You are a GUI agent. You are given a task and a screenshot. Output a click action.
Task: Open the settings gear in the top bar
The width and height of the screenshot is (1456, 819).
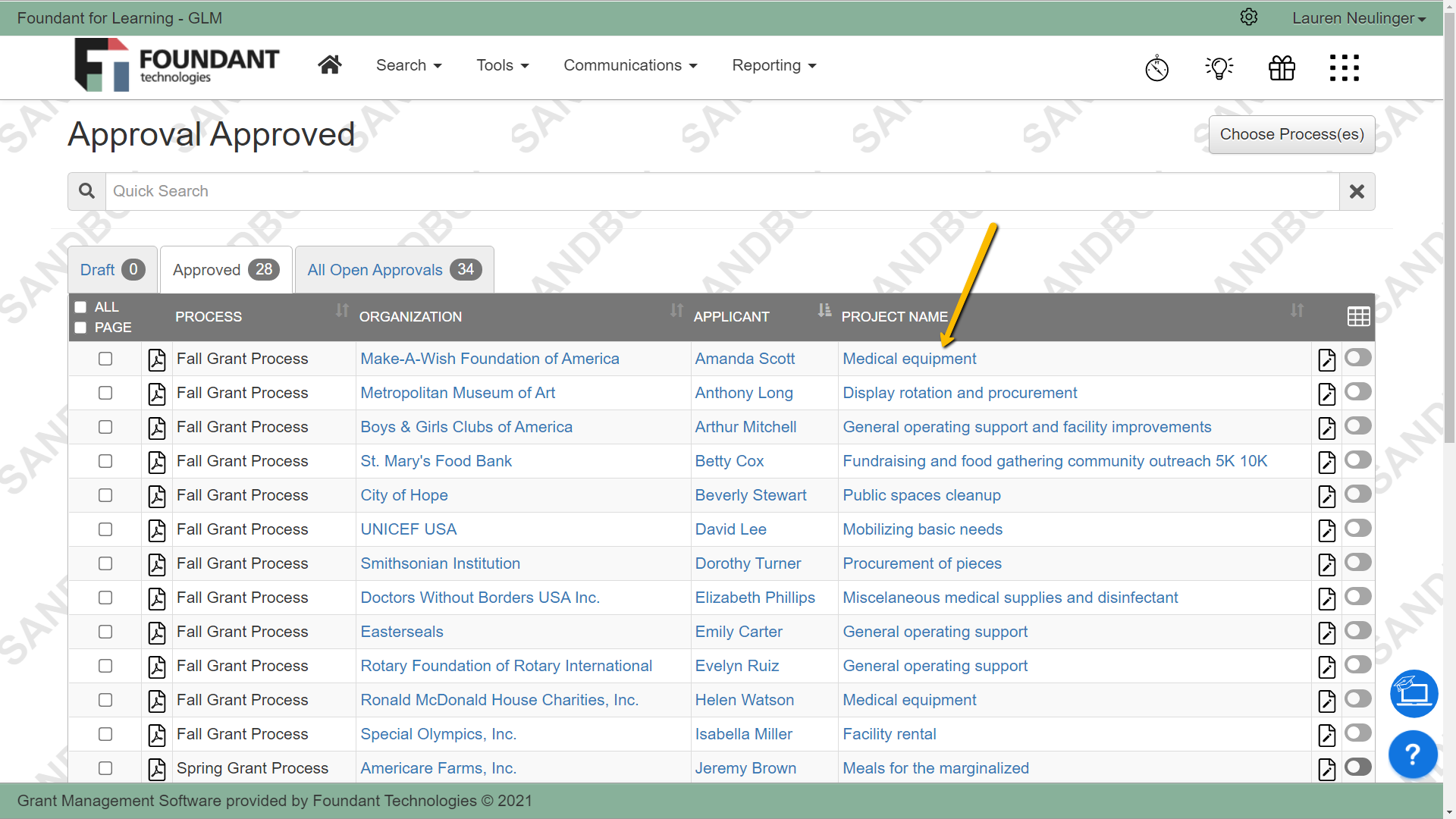(1249, 17)
